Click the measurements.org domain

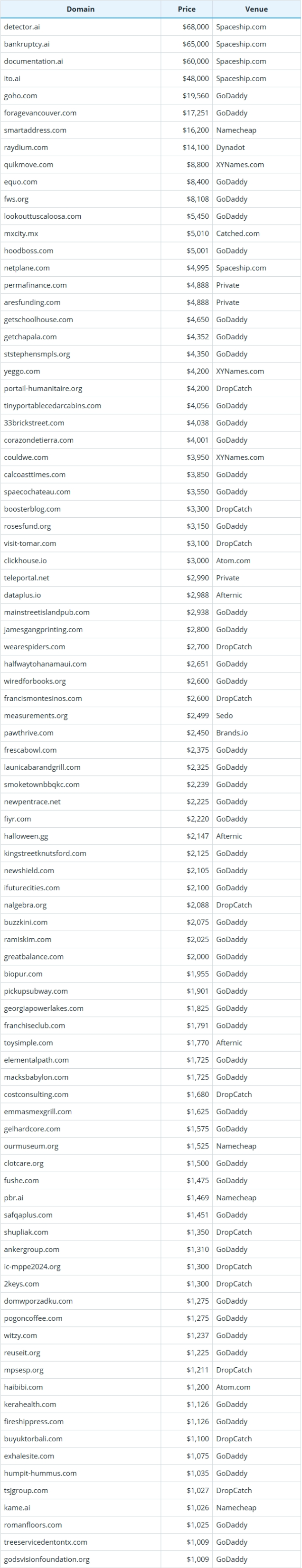tap(35, 716)
